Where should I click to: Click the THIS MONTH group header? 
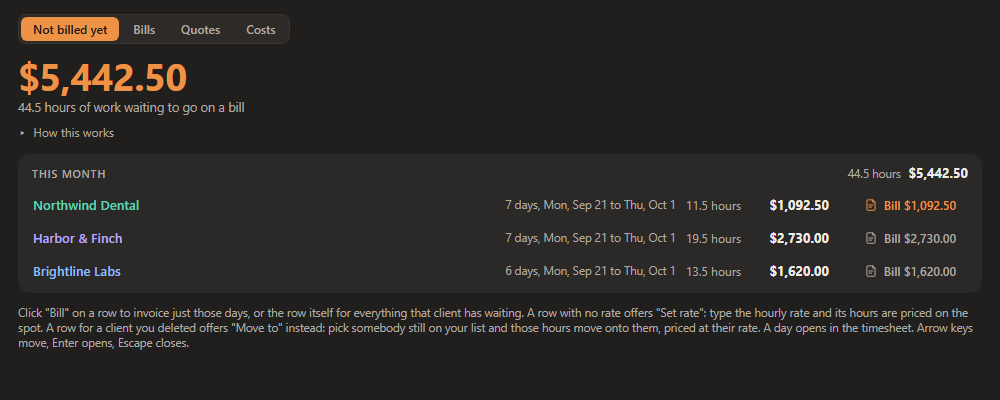click(69, 174)
